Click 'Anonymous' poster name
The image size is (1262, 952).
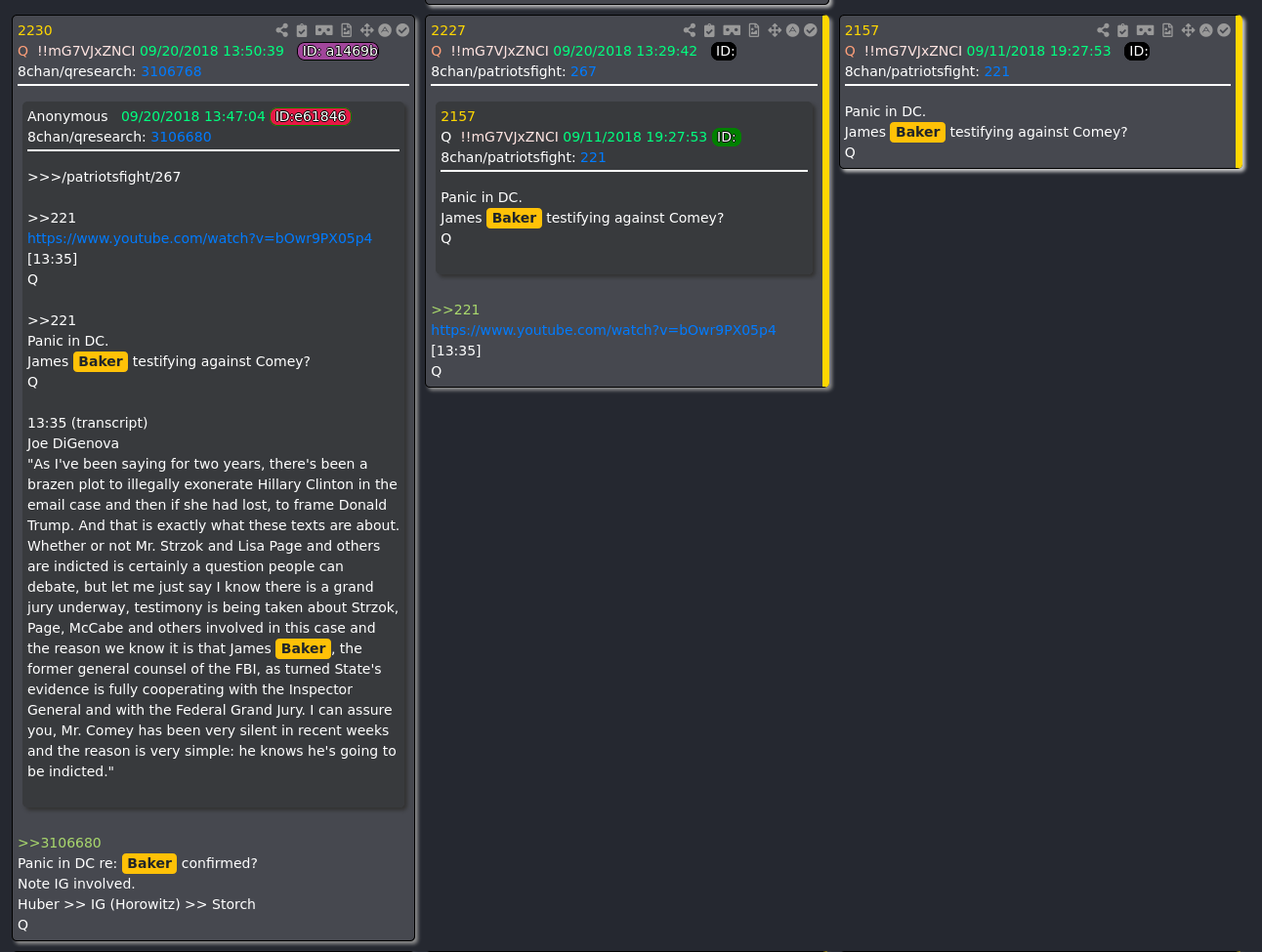67,116
